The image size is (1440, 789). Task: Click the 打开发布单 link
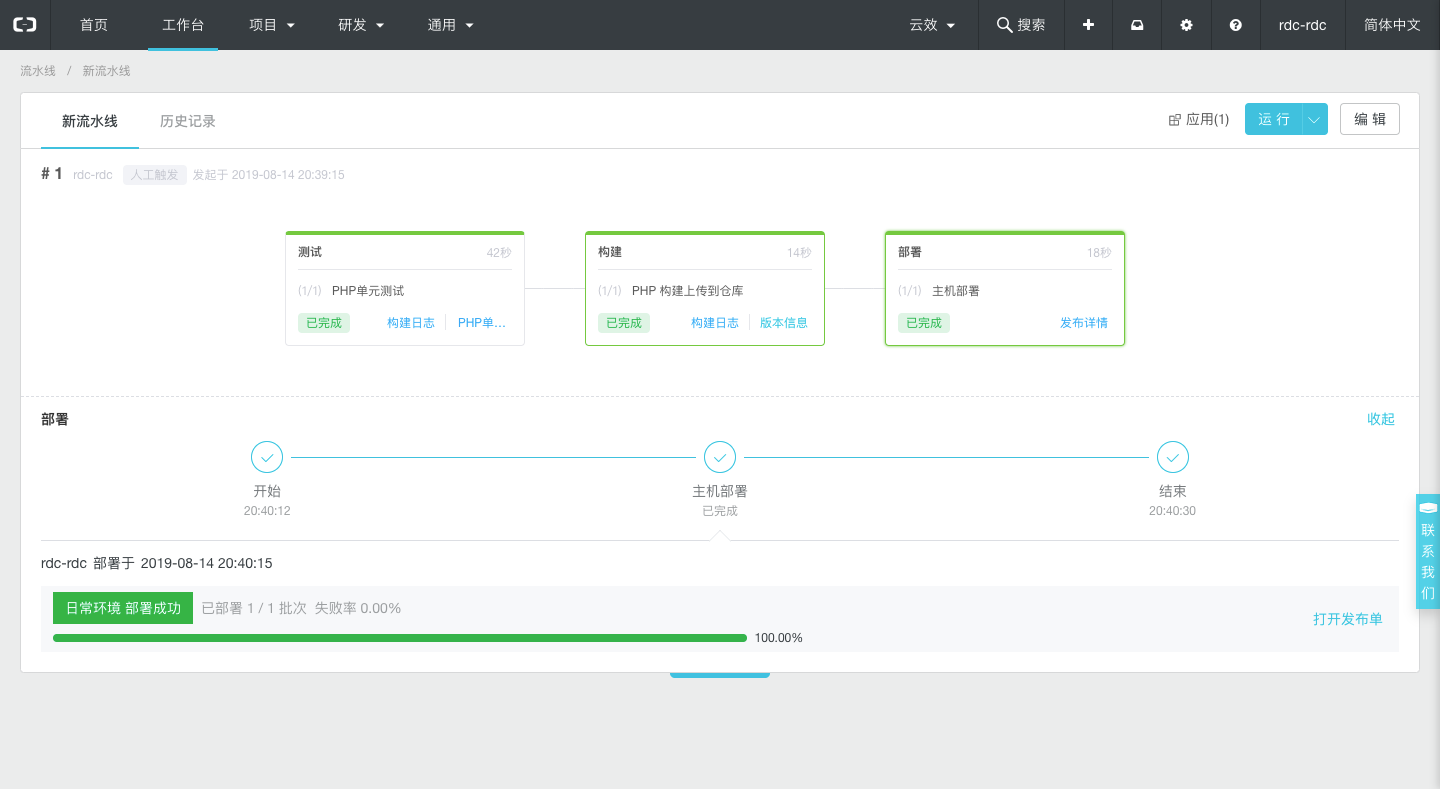pyautogui.click(x=1348, y=619)
